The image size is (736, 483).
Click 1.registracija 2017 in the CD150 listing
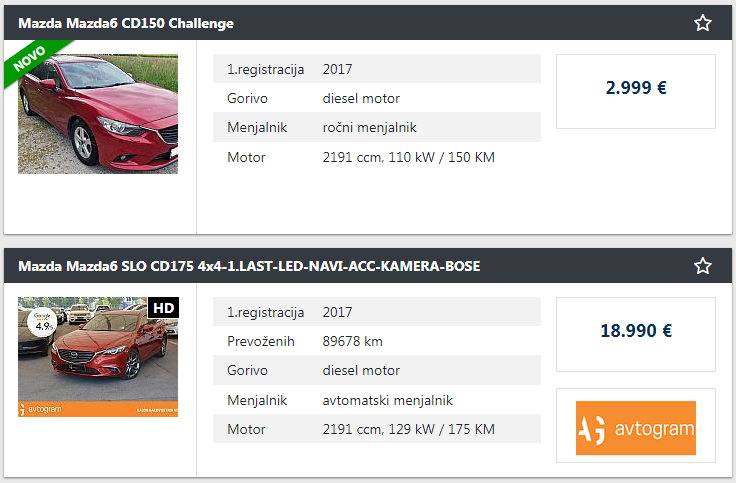[x=377, y=69]
